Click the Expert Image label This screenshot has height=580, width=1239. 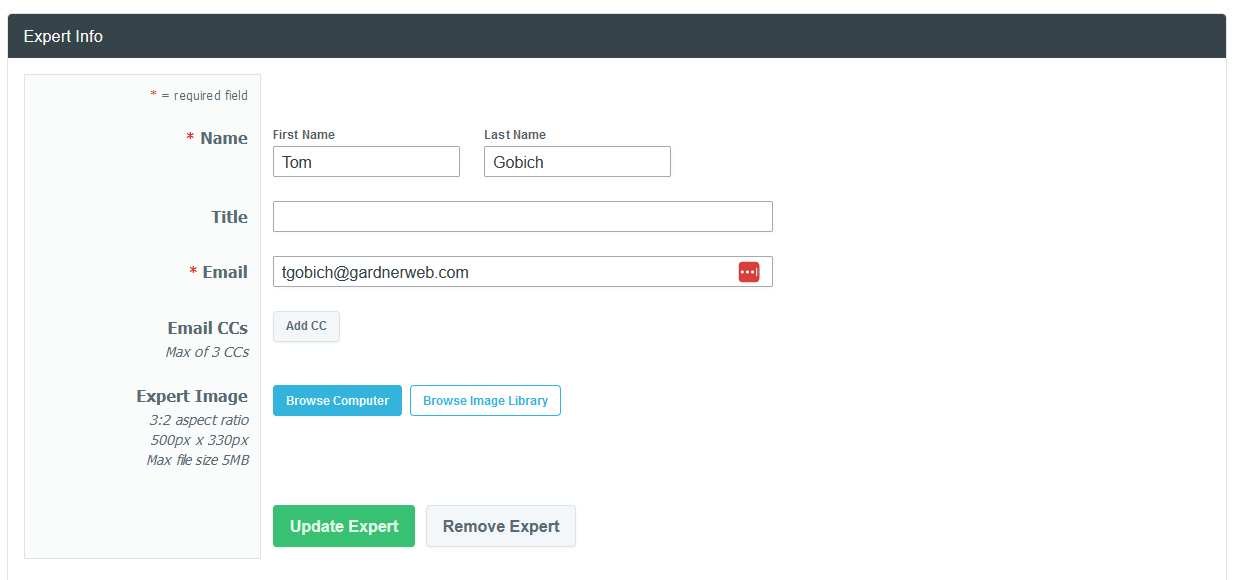[192, 396]
